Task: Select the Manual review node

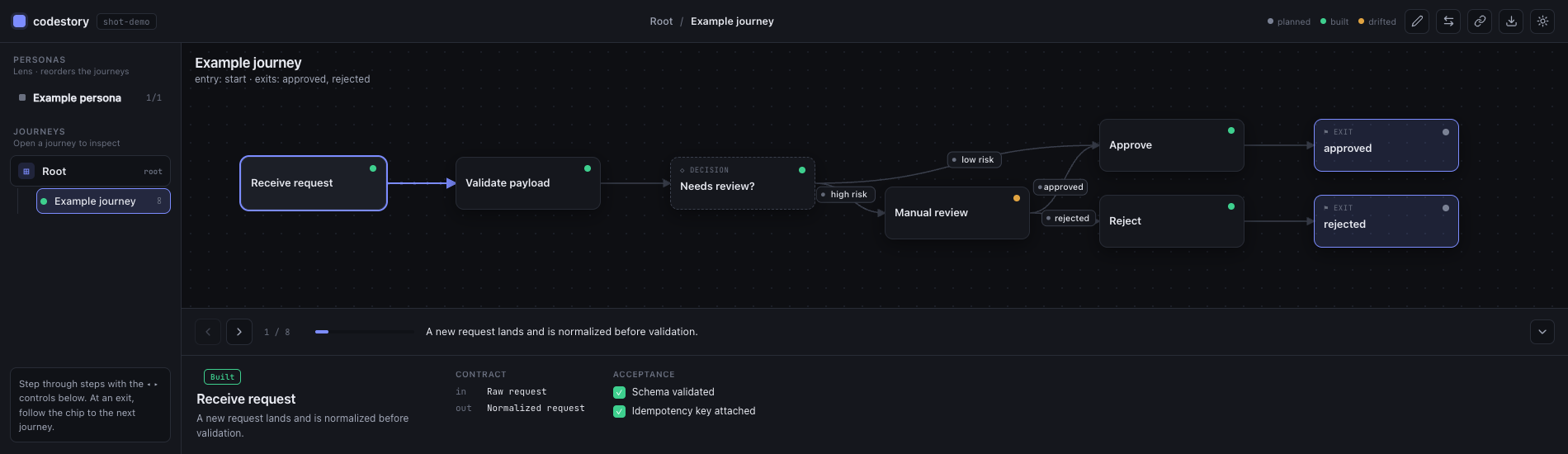Action: 957,213
